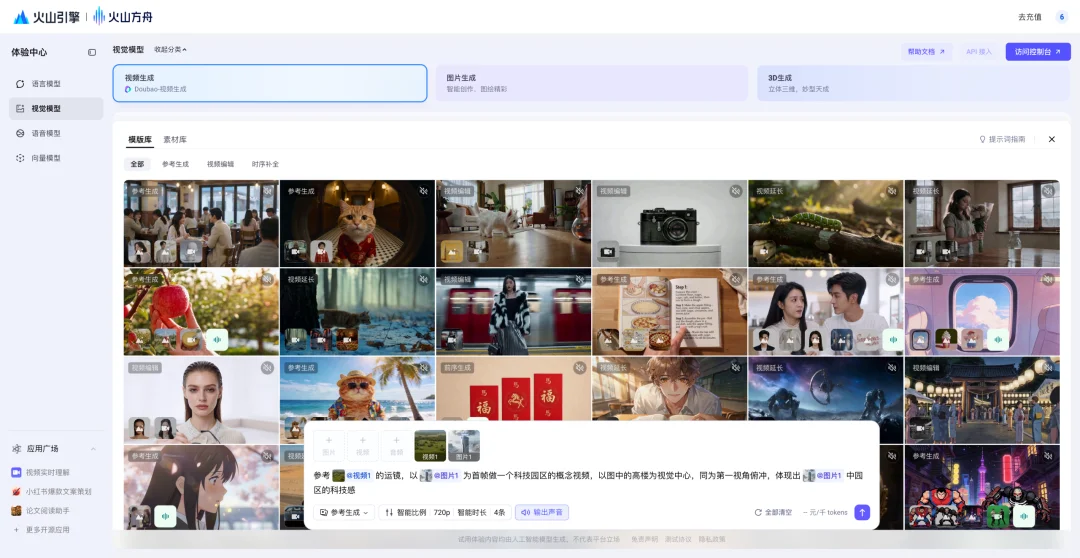Viewport: 1080px width, 558px height.
Task: Open the notification badge showing 6
Action: click(1061, 17)
